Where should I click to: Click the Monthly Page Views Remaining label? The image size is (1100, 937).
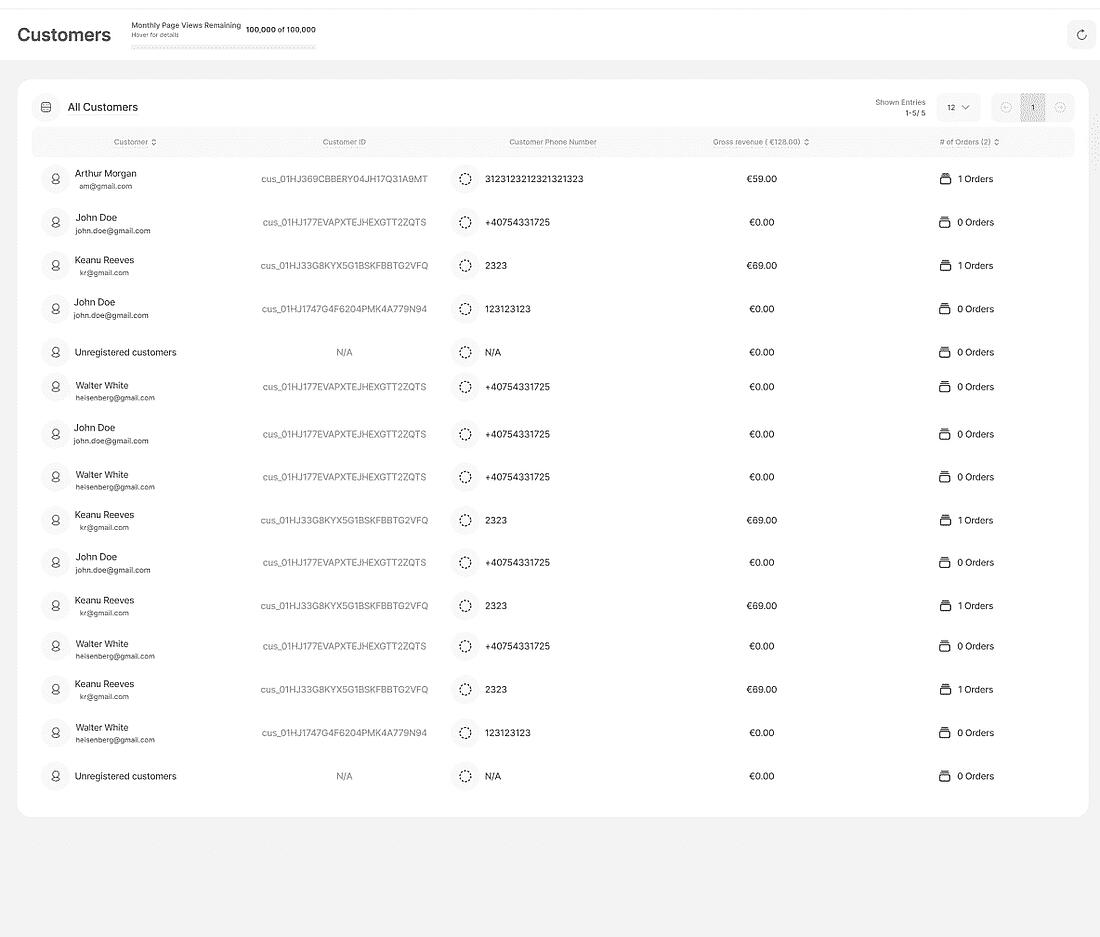pos(186,25)
